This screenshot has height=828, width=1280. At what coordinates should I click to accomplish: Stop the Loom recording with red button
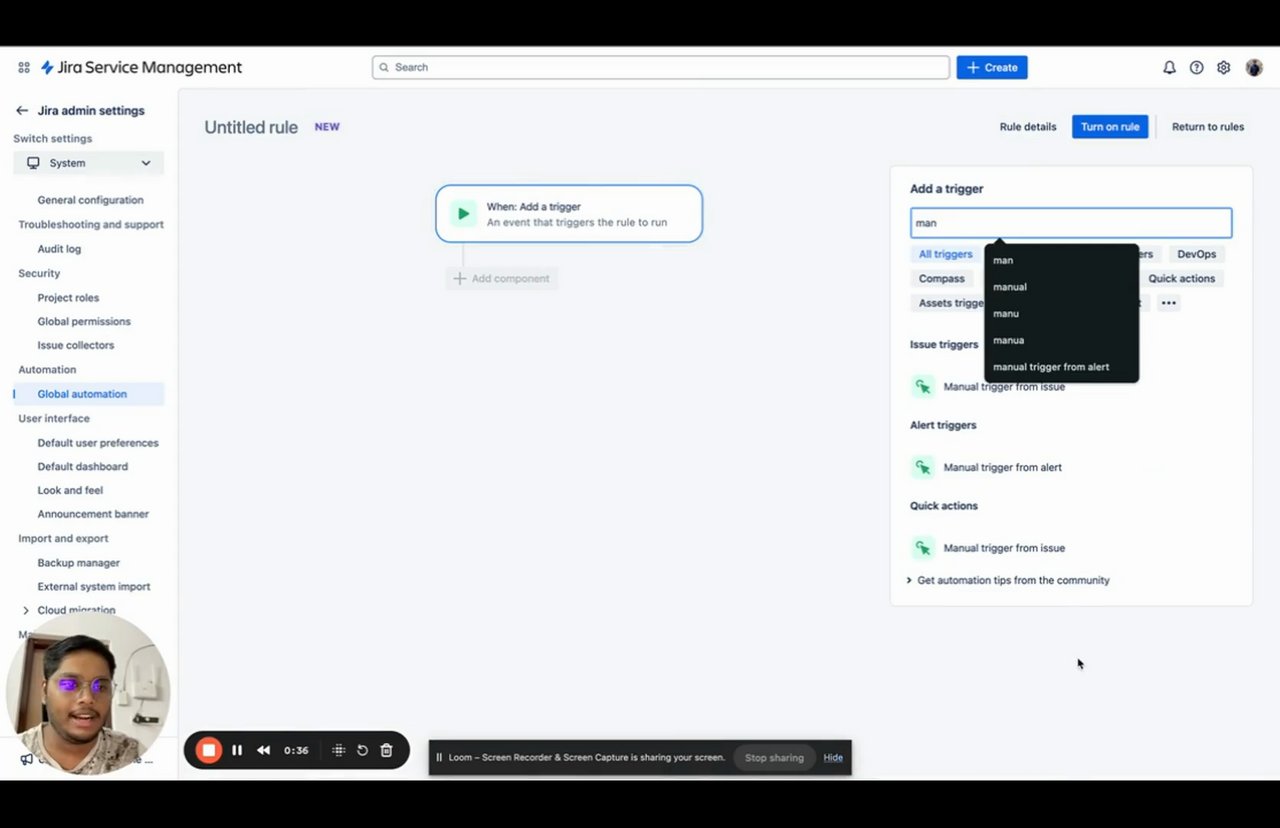pyautogui.click(x=208, y=750)
